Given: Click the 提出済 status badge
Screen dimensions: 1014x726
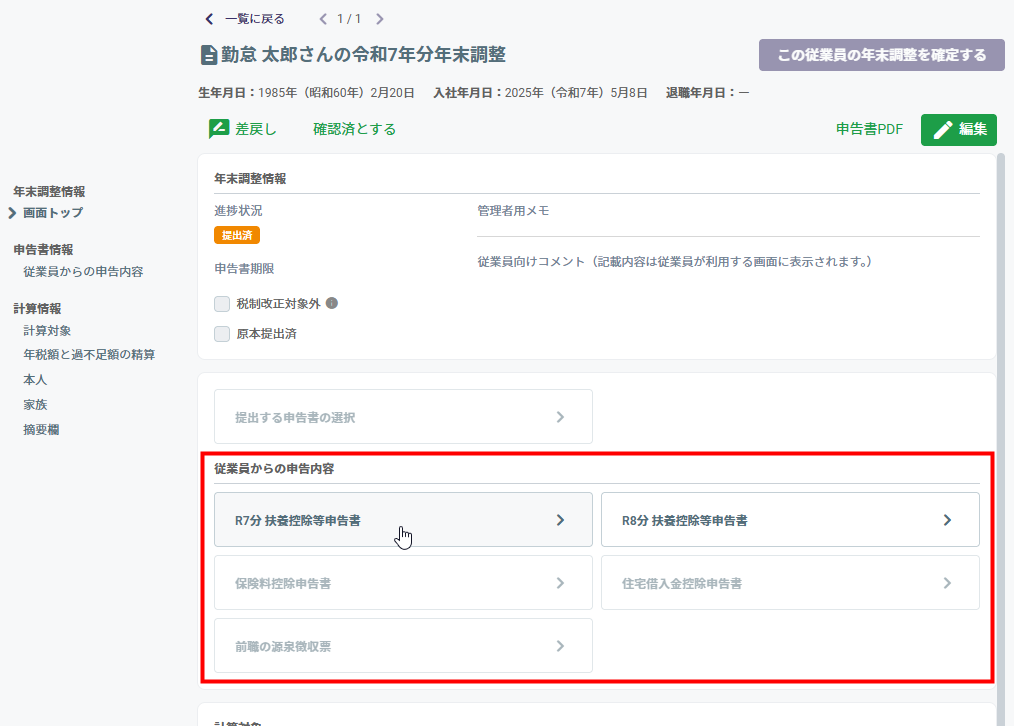Looking at the screenshot, I should [x=237, y=235].
